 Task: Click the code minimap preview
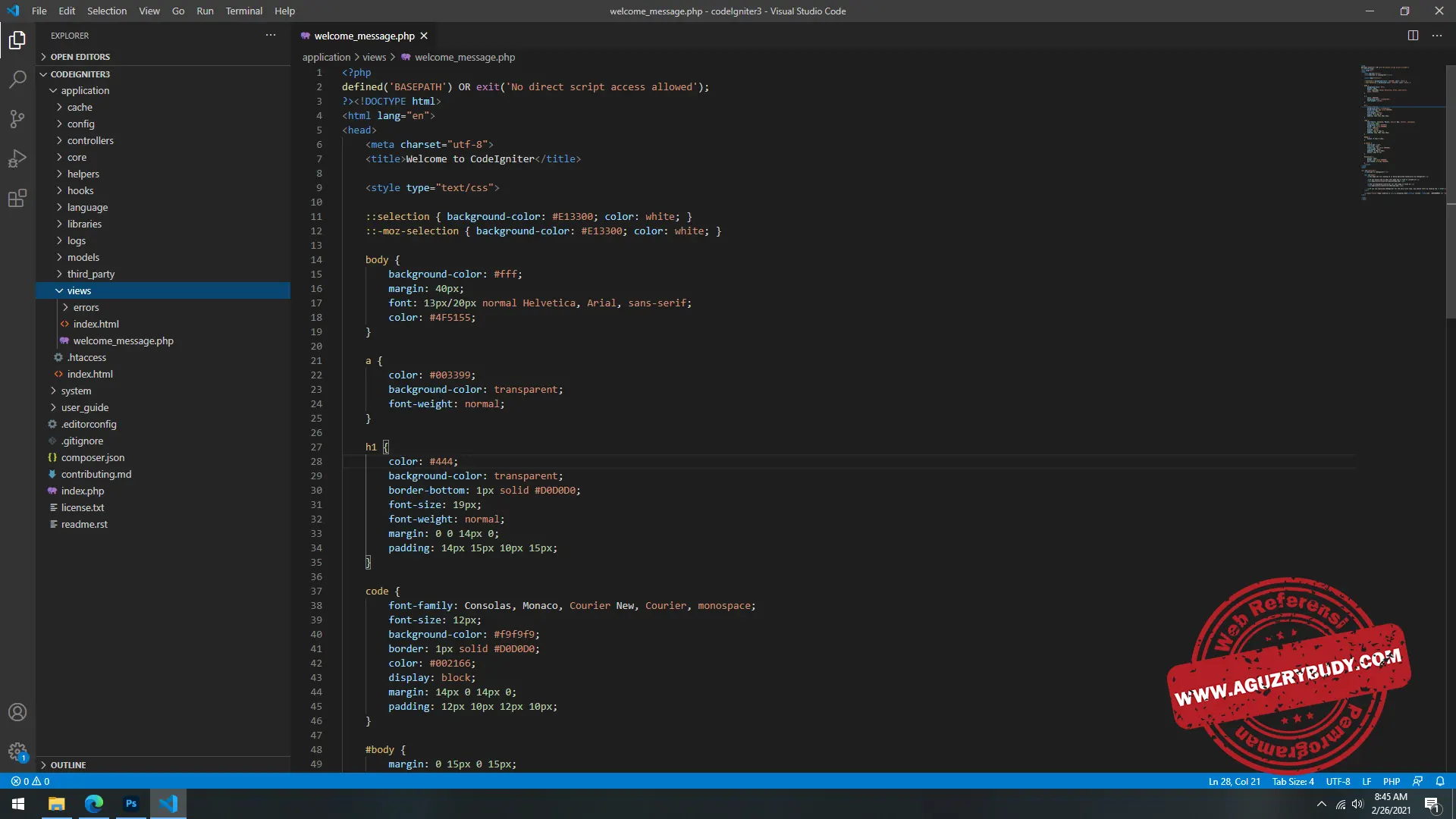1402,133
